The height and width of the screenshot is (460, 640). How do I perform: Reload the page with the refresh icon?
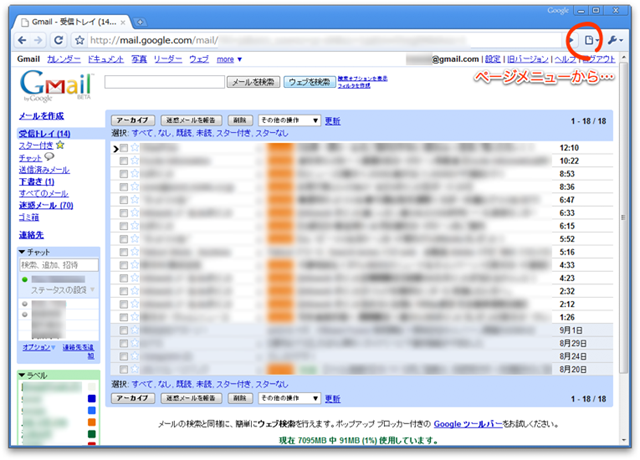coord(58,40)
